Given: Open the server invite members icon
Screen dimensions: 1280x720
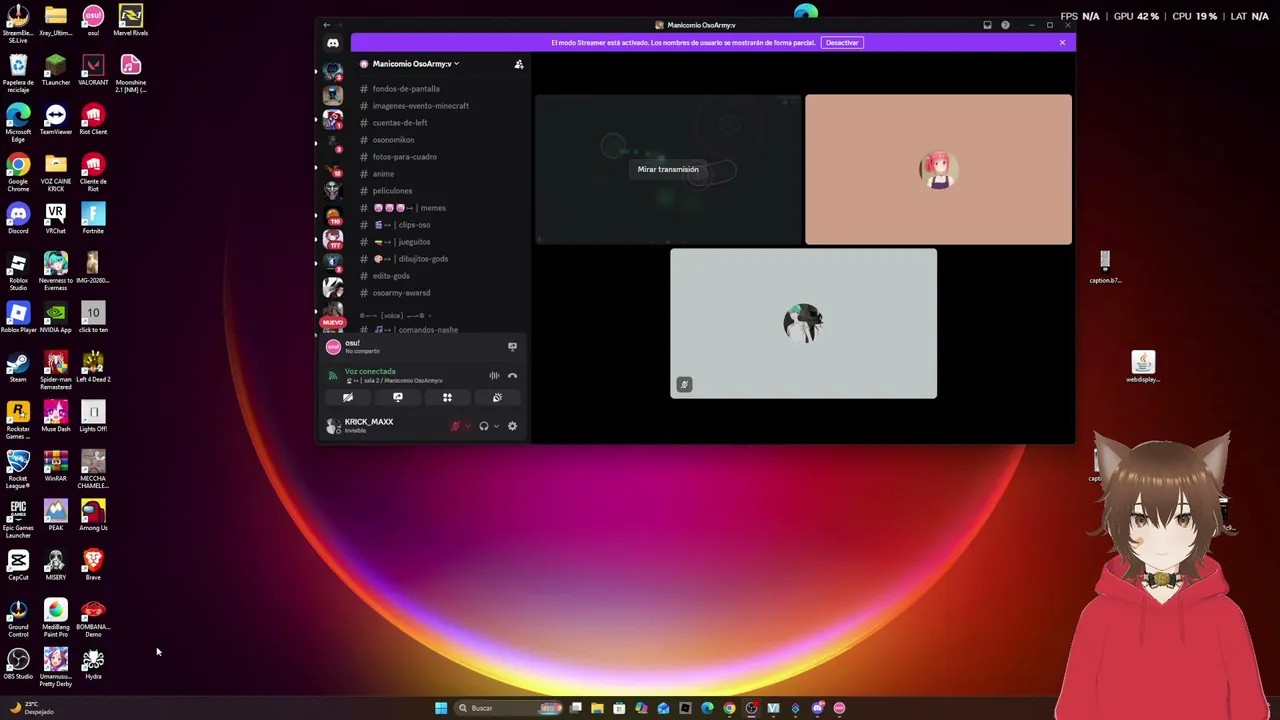Looking at the screenshot, I should coord(519,64).
